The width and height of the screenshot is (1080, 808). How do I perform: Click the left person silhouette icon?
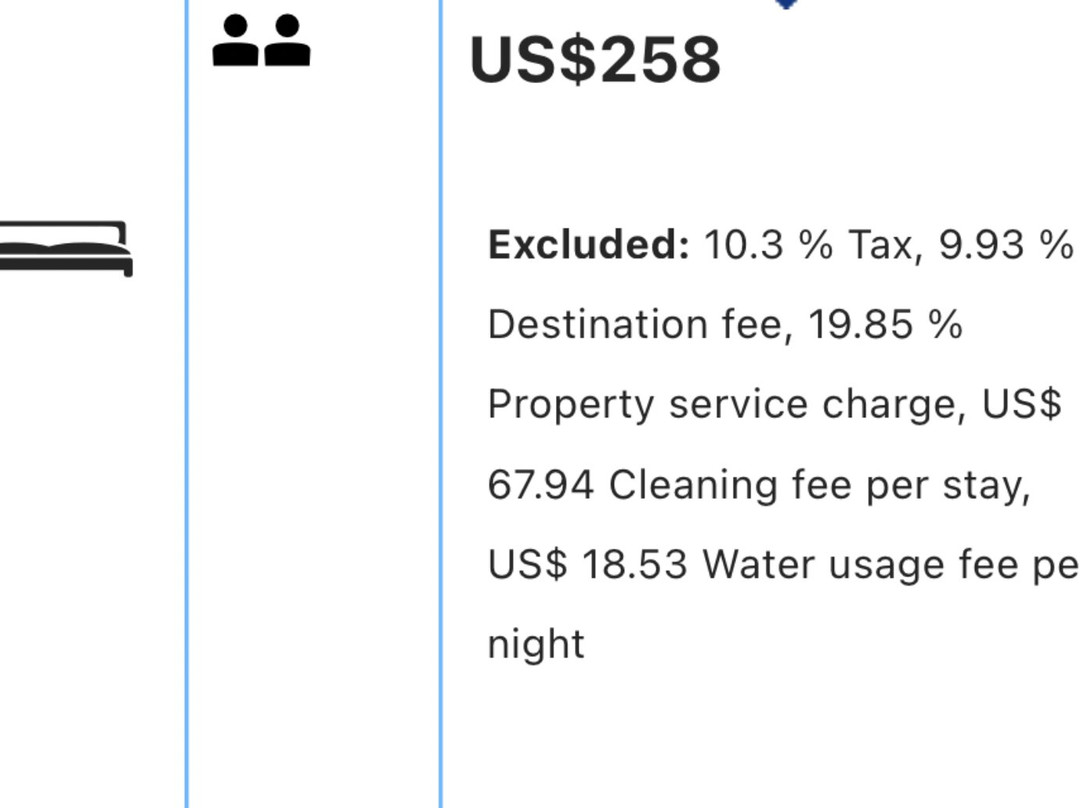click(236, 41)
